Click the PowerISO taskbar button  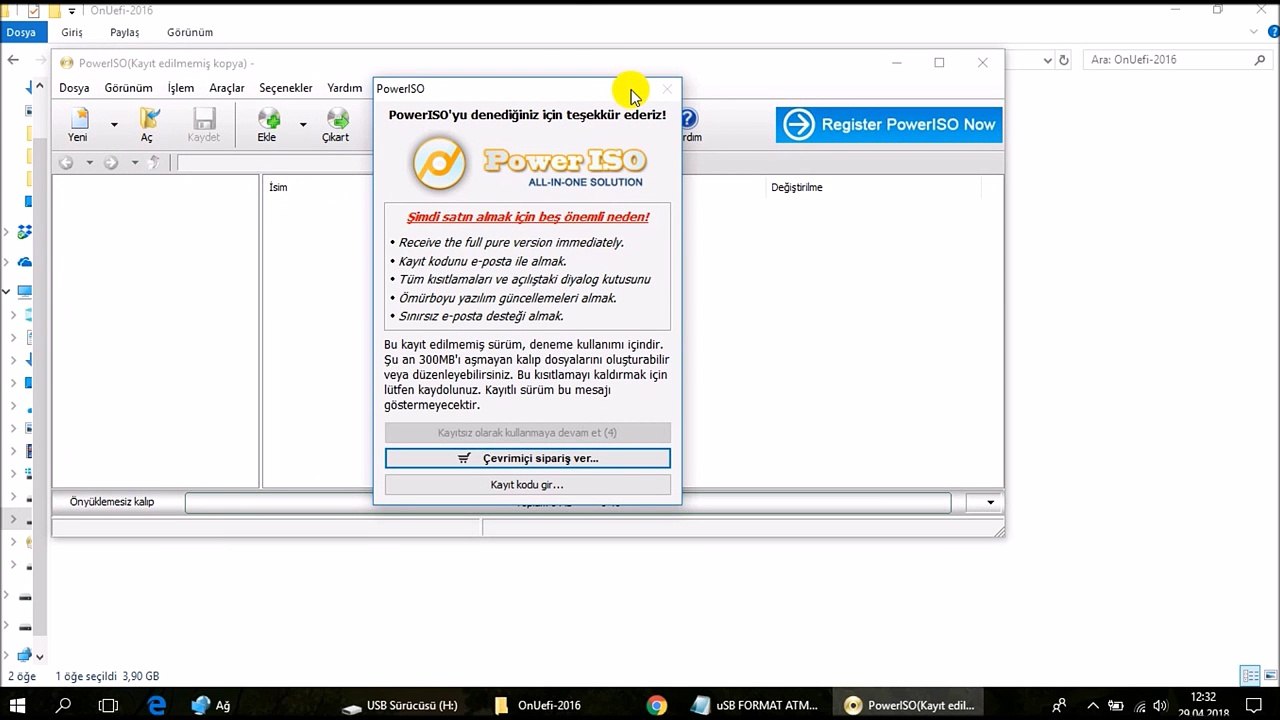point(909,705)
